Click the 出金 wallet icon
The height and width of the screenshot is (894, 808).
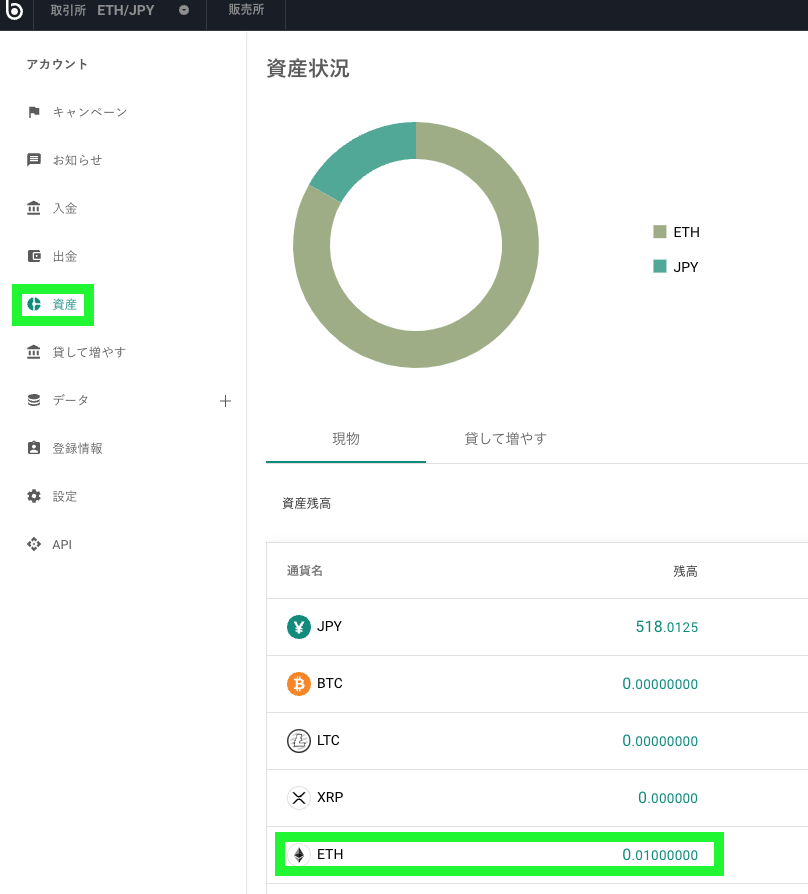click(34, 256)
